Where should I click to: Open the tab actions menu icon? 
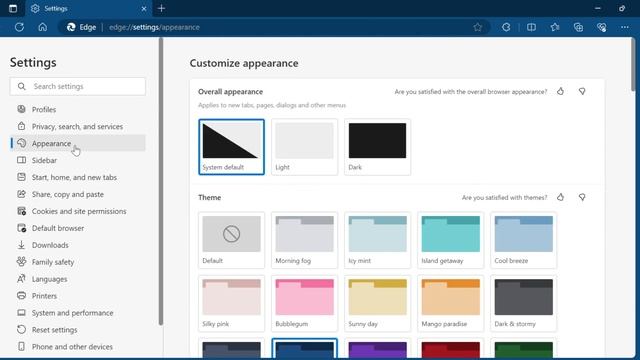[x=13, y=9]
